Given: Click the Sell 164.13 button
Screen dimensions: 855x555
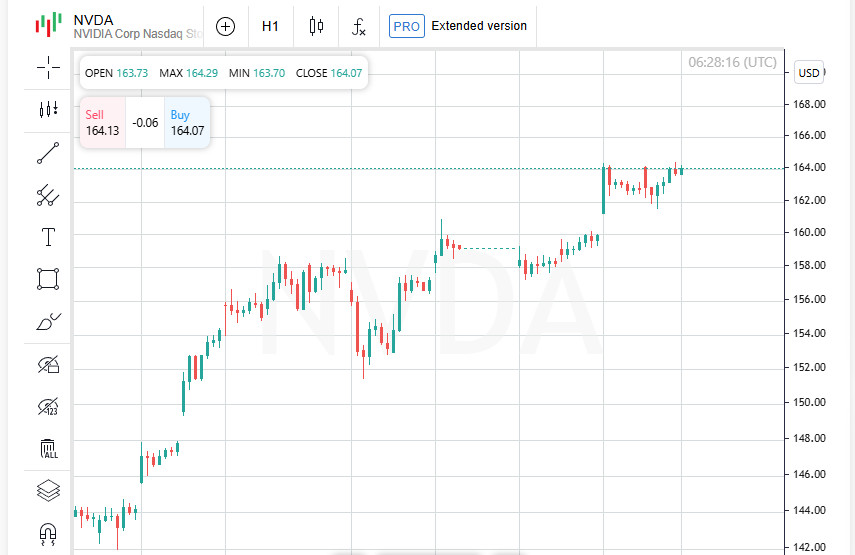Looking at the screenshot, I should (x=103, y=123).
